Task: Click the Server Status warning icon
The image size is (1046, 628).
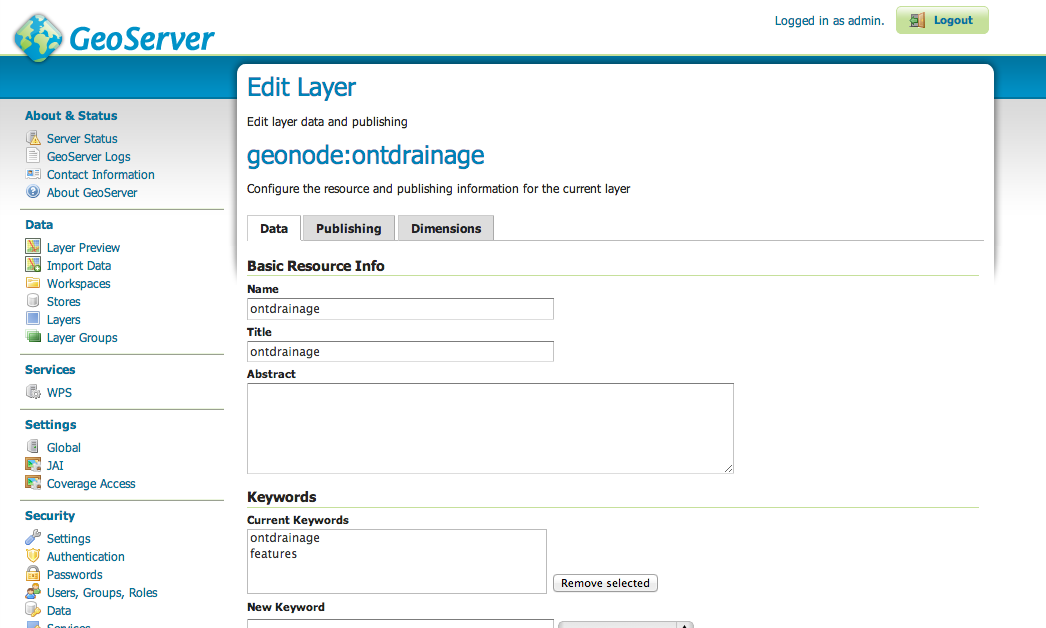Action: (33, 138)
